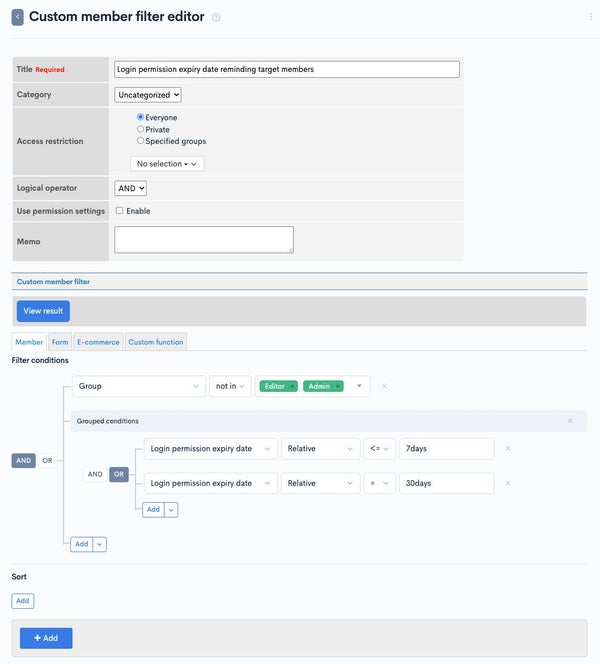The image size is (600, 664).
Task: Enable the Use permission settings checkbox
Action: [x=120, y=210]
